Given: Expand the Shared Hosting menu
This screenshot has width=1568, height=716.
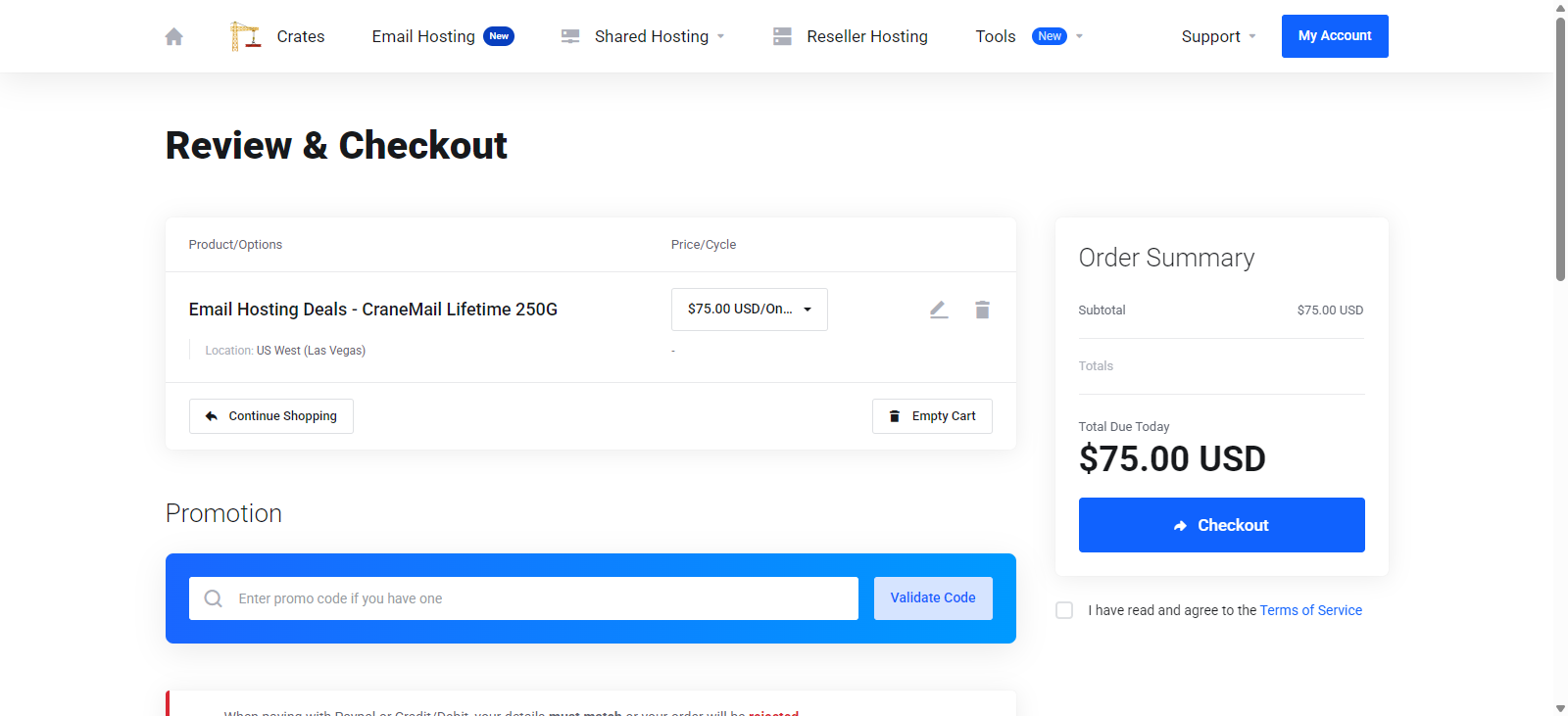Looking at the screenshot, I should [652, 36].
